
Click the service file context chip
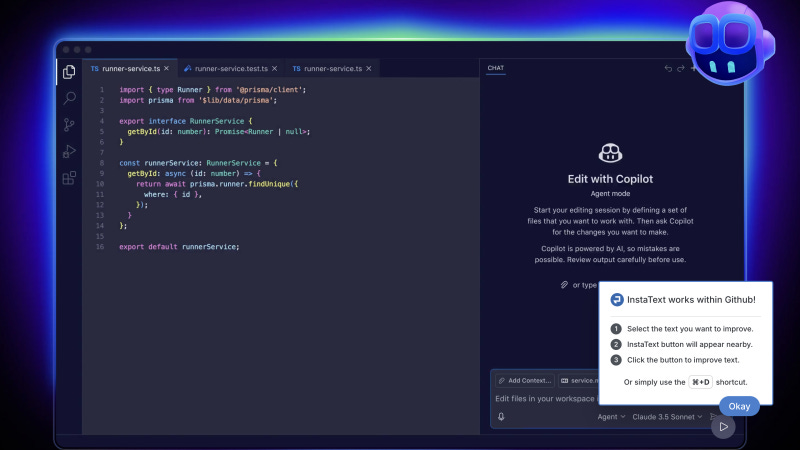point(578,381)
